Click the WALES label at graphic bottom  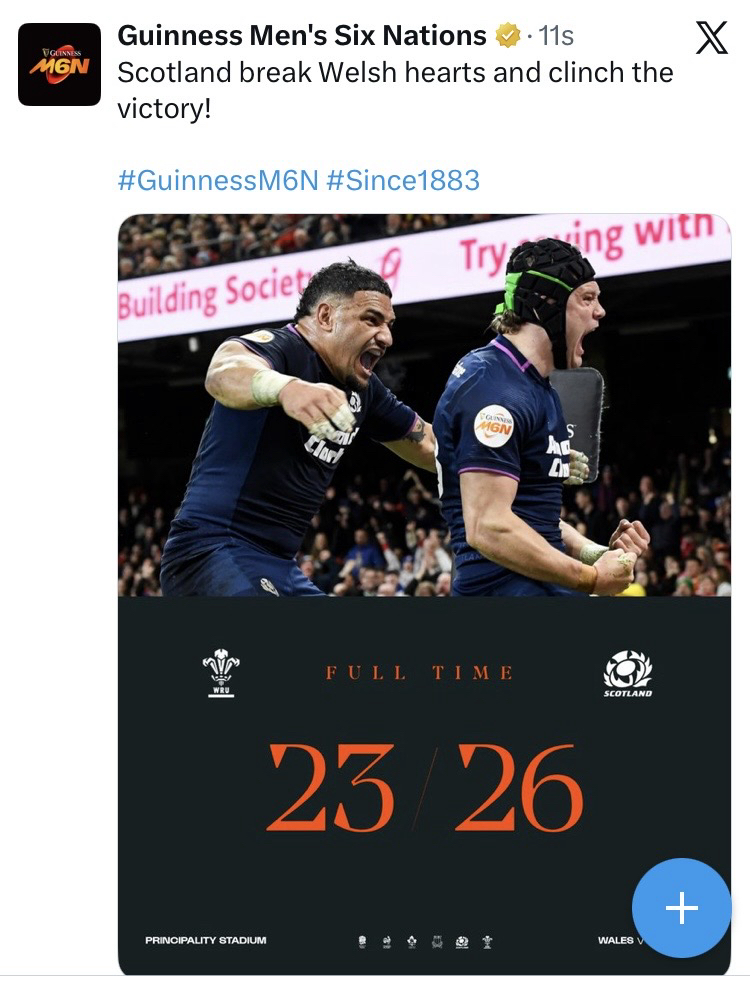coord(615,941)
